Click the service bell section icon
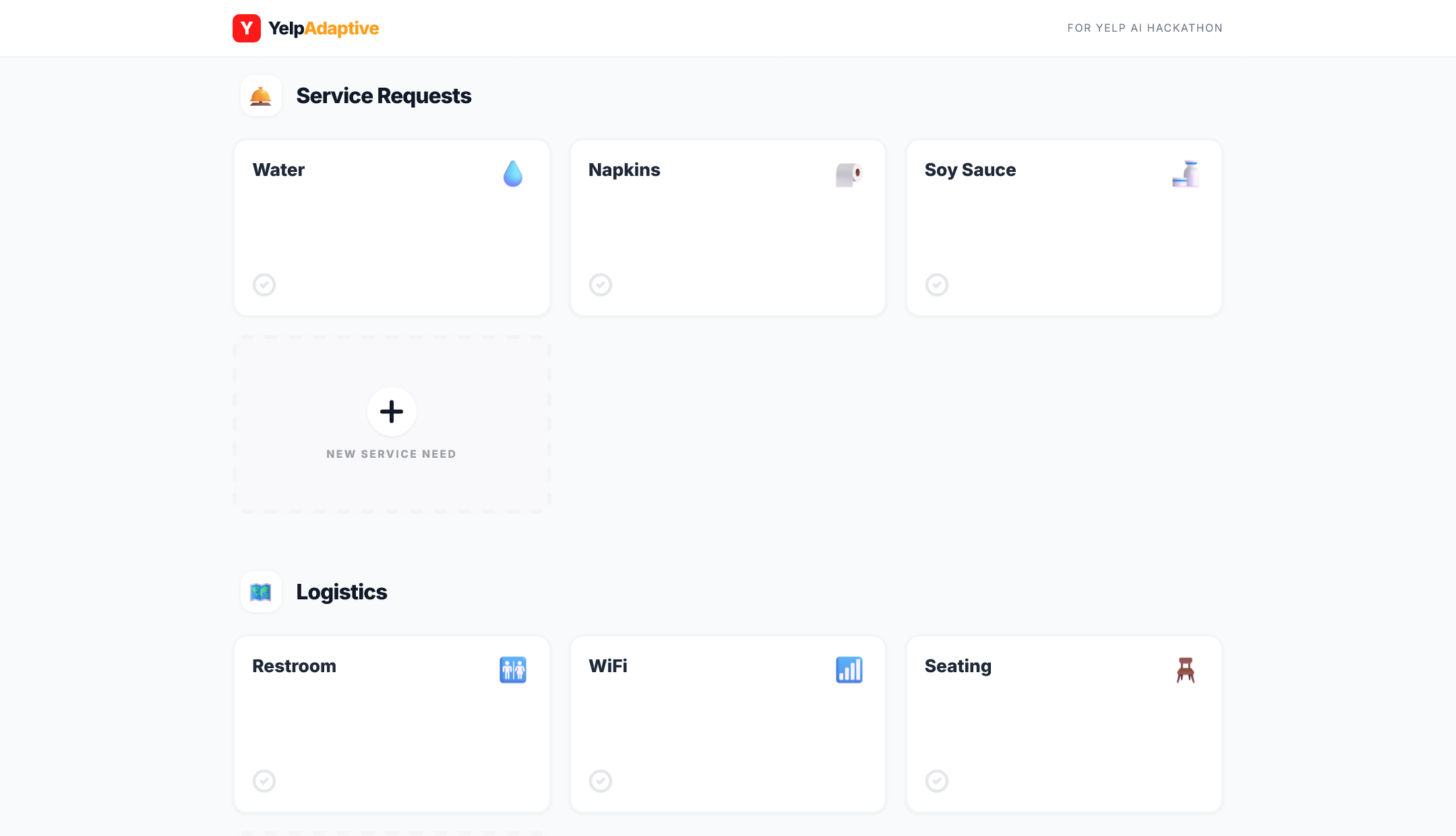The height and width of the screenshot is (836, 1456). coord(261,96)
